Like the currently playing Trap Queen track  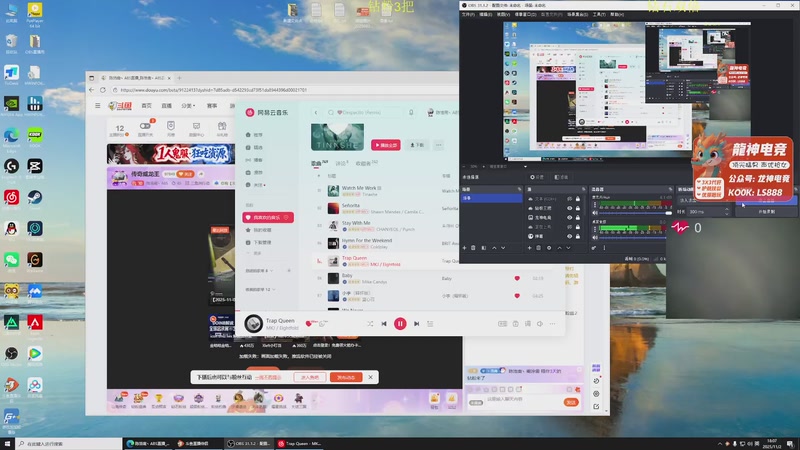(x=308, y=323)
